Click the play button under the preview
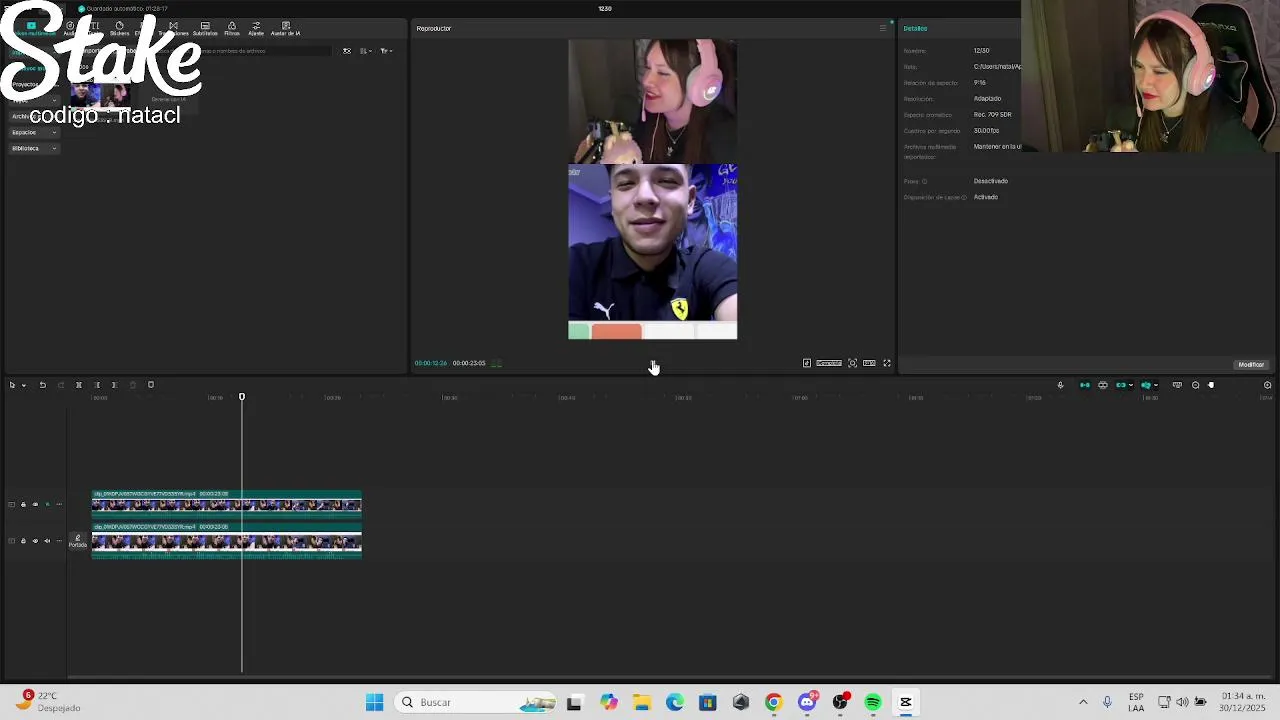Screen dimensions: 1280x720 [x=653, y=364]
